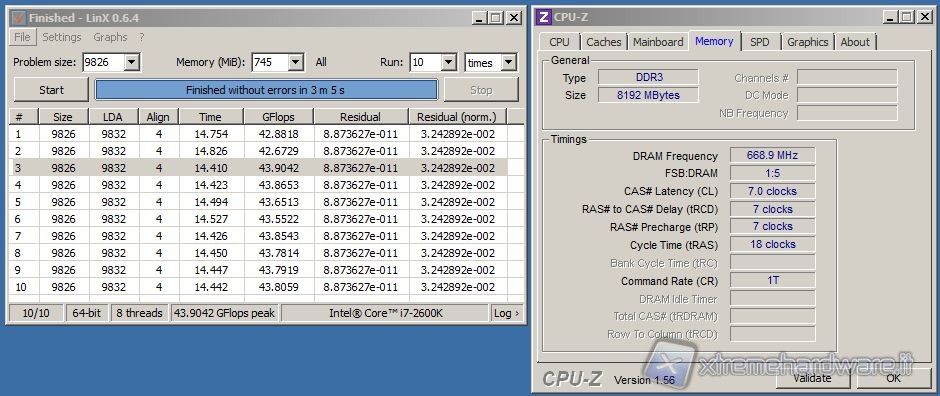This screenshot has width=940, height=396.
Task: Click the GFlops column header
Action: click(278, 117)
